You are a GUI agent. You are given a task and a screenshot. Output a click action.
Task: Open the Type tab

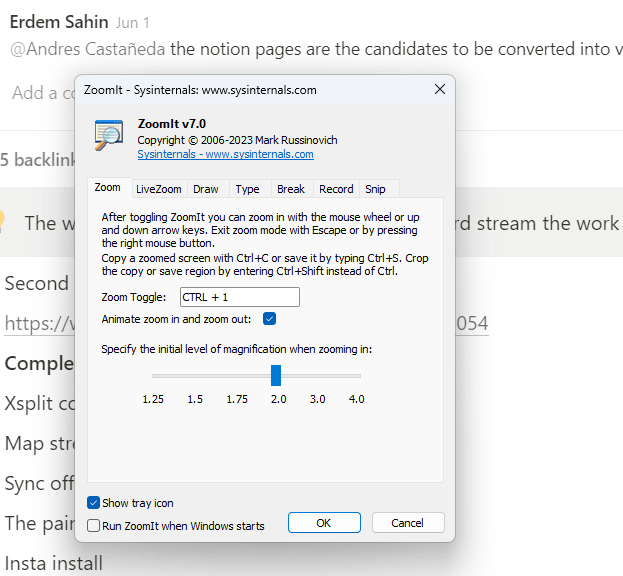tap(247, 189)
